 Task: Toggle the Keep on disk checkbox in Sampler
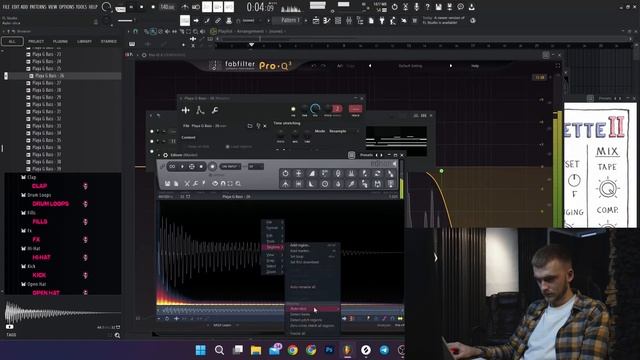pos(185,147)
